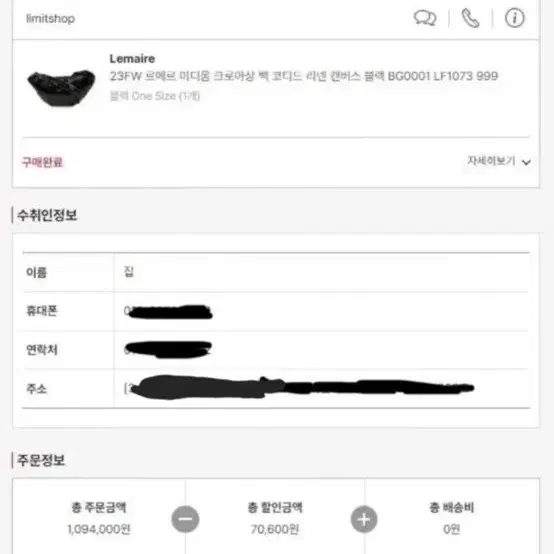Click the recipient name value 집
The height and width of the screenshot is (554, 554).
coord(129,272)
